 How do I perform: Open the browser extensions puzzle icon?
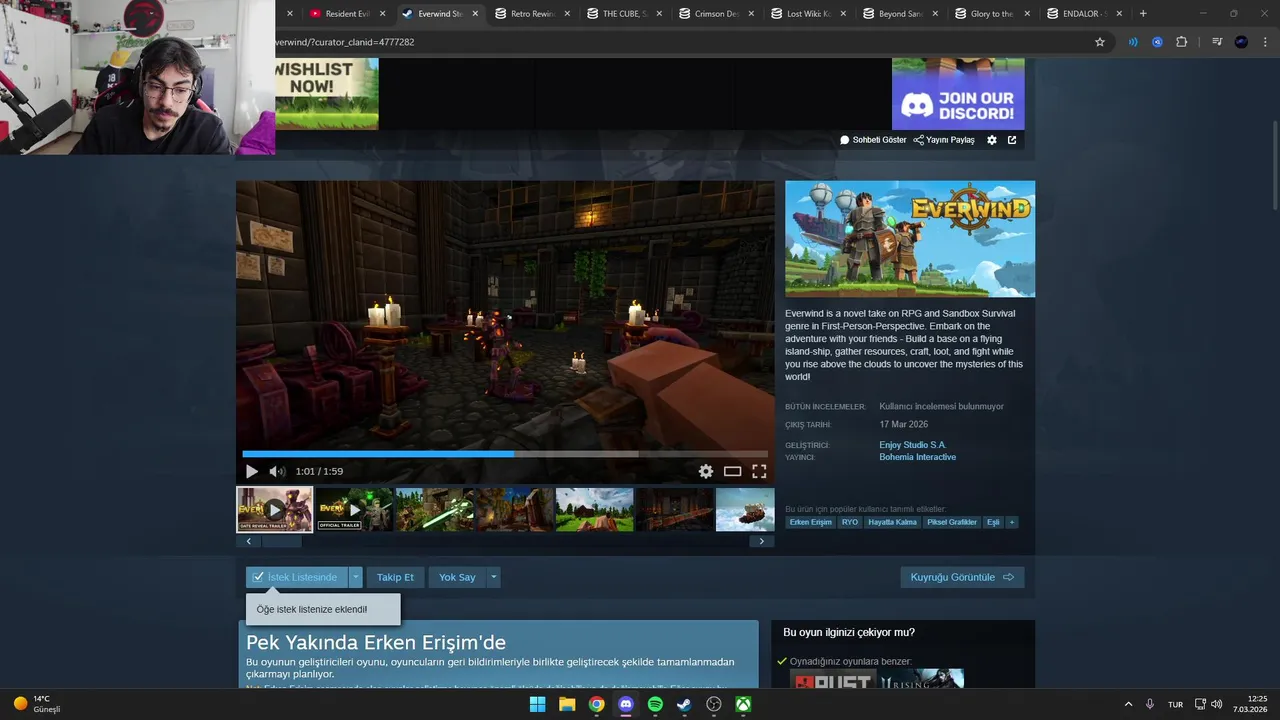click(x=1181, y=42)
